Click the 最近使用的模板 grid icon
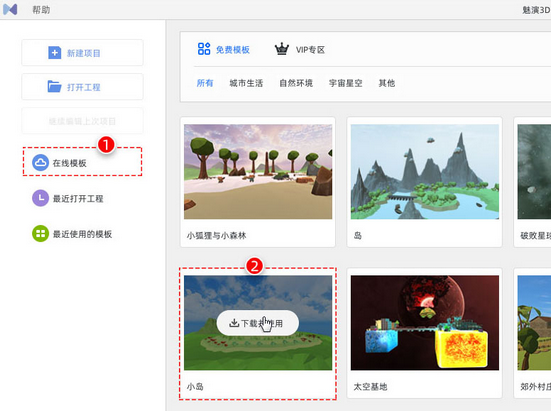The height and width of the screenshot is (411, 551). (x=40, y=234)
